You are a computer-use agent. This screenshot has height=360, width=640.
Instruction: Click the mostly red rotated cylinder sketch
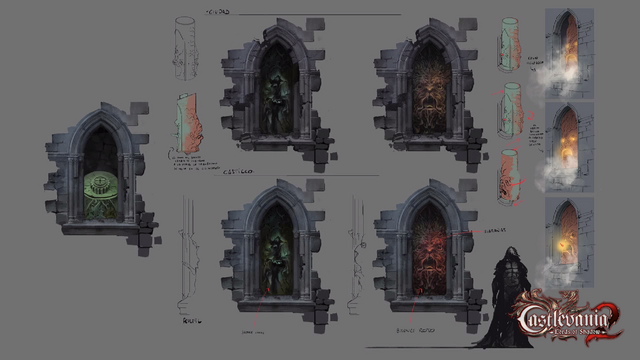point(508,177)
